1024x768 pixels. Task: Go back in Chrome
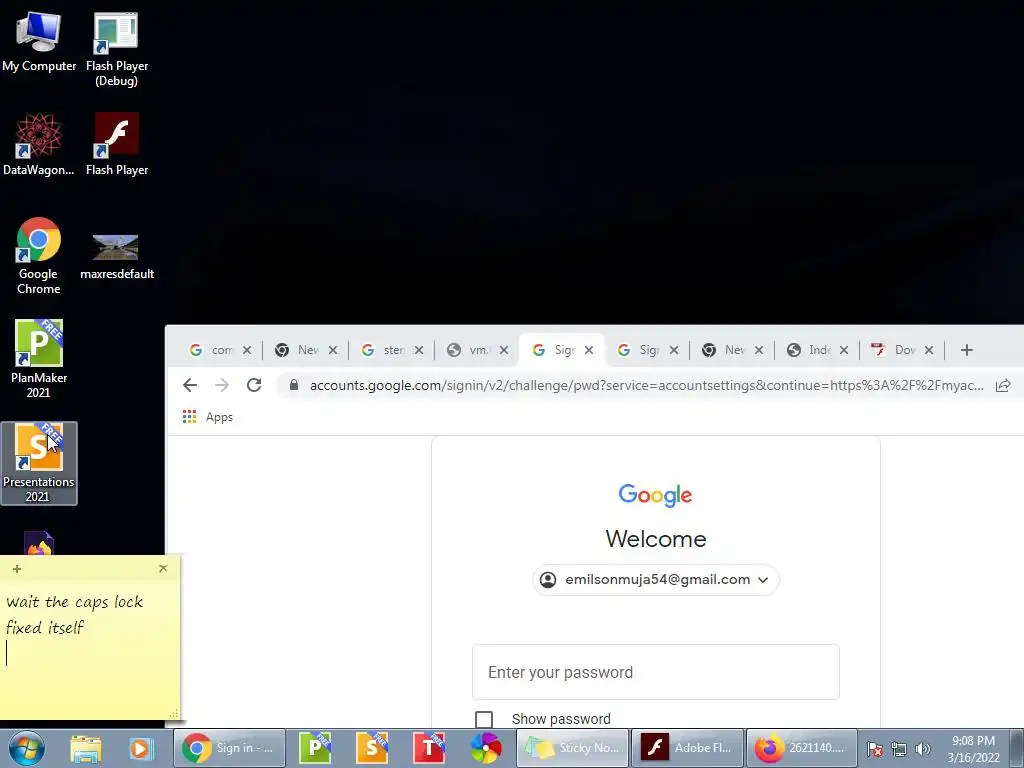(190, 385)
